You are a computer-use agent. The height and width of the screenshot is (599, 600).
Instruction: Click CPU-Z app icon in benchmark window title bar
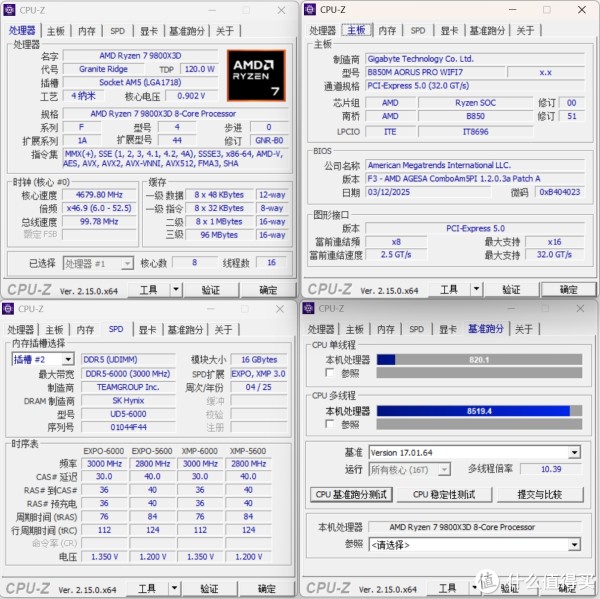point(308,308)
